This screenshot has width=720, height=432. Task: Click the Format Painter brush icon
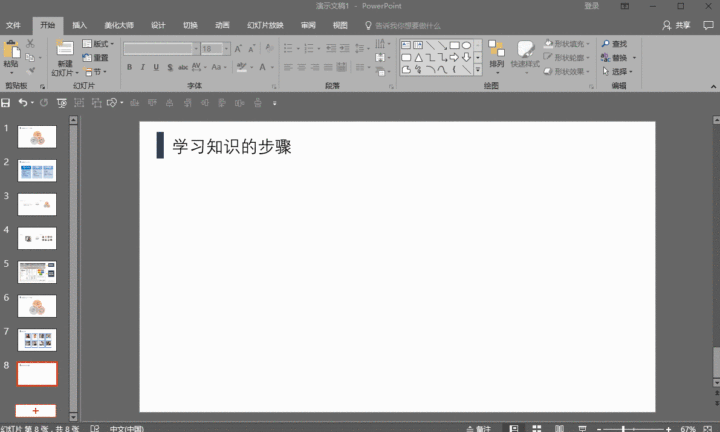(30, 71)
